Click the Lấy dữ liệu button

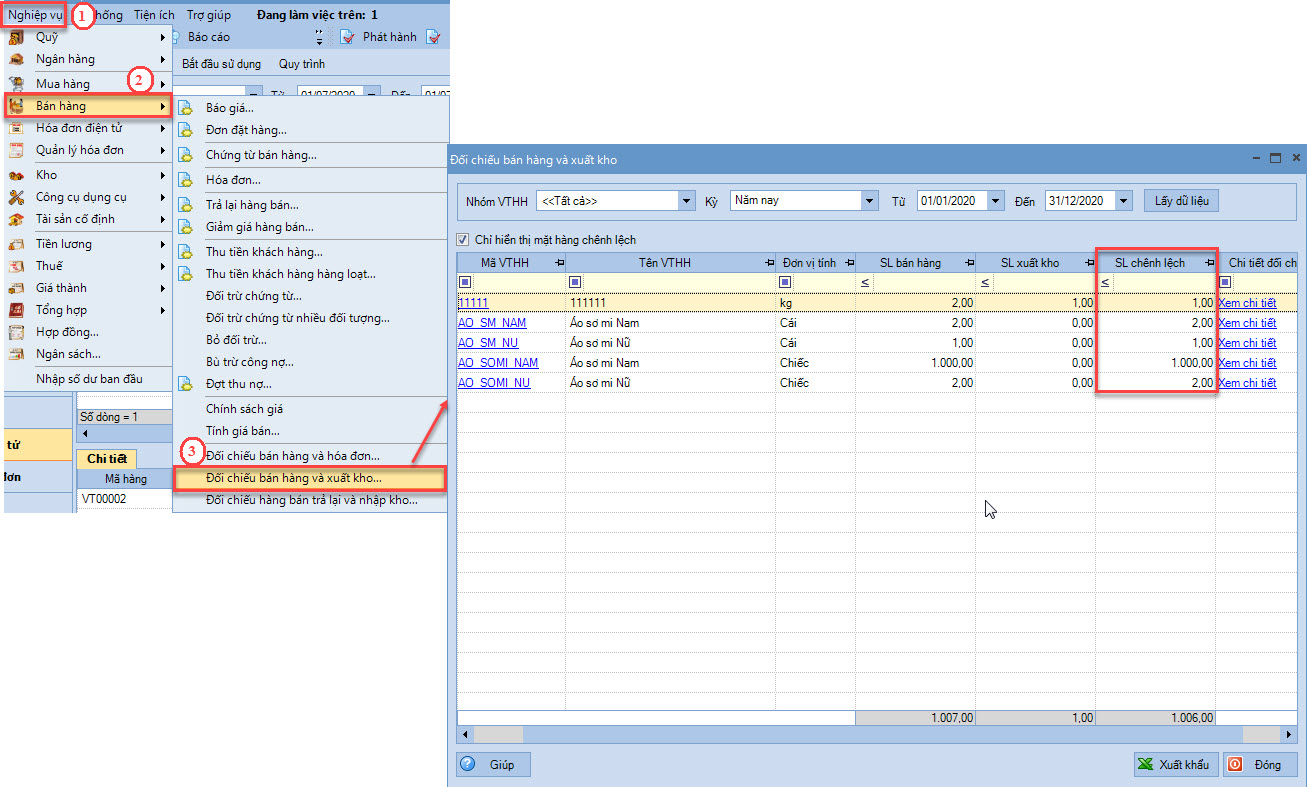(1181, 201)
